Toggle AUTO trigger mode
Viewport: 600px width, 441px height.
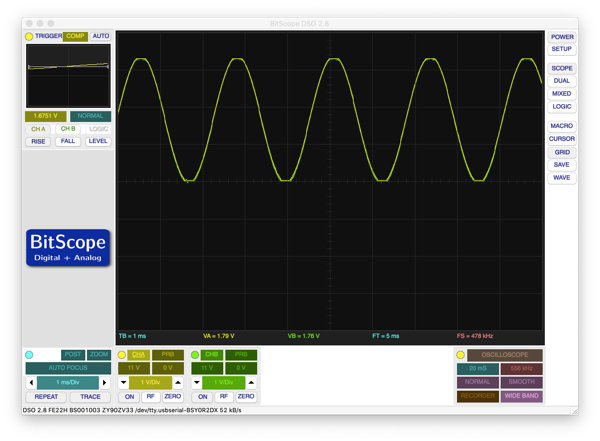click(x=101, y=36)
